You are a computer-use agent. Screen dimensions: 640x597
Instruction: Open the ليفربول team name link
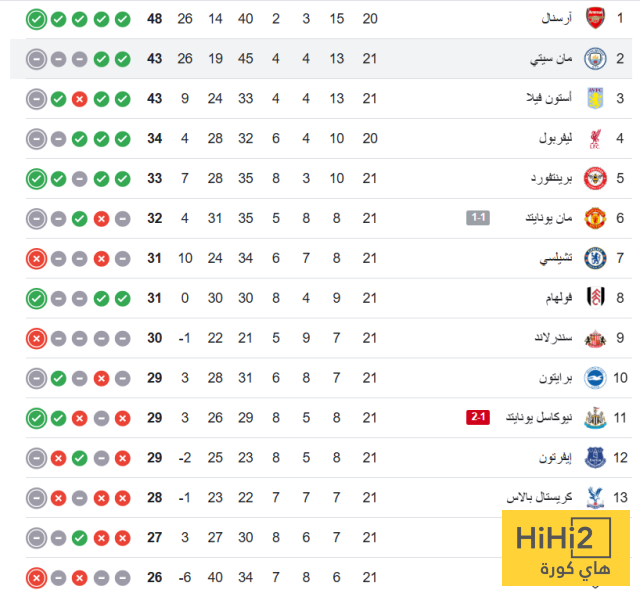pyautogui.click(x=553, y=138)
